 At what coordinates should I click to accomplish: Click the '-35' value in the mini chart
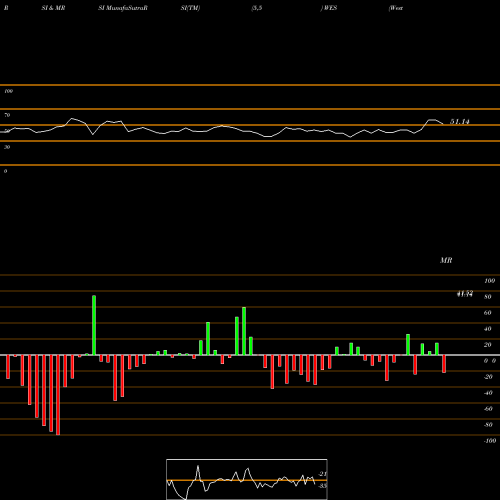[322, 486]
